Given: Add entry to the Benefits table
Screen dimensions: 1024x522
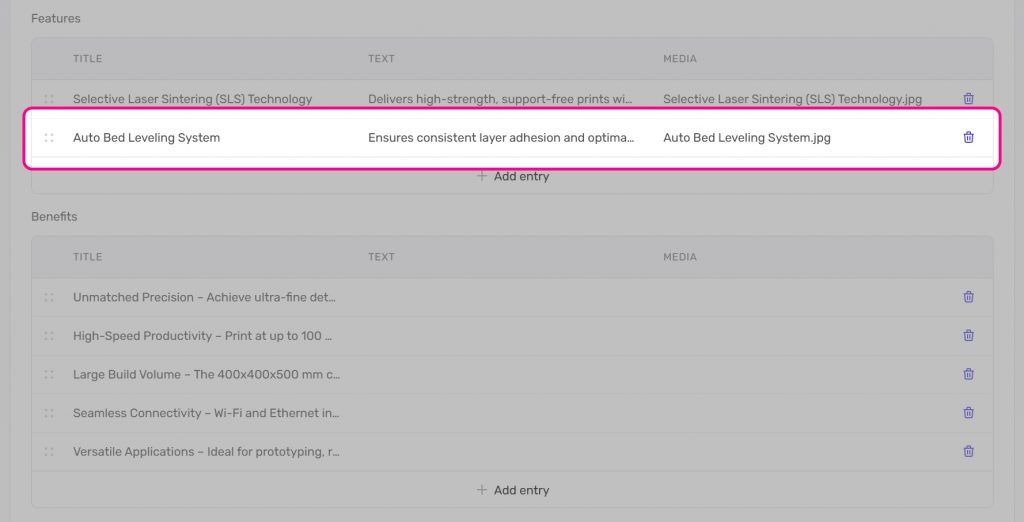Looking at the screenshot, I should tap(512, 490).
